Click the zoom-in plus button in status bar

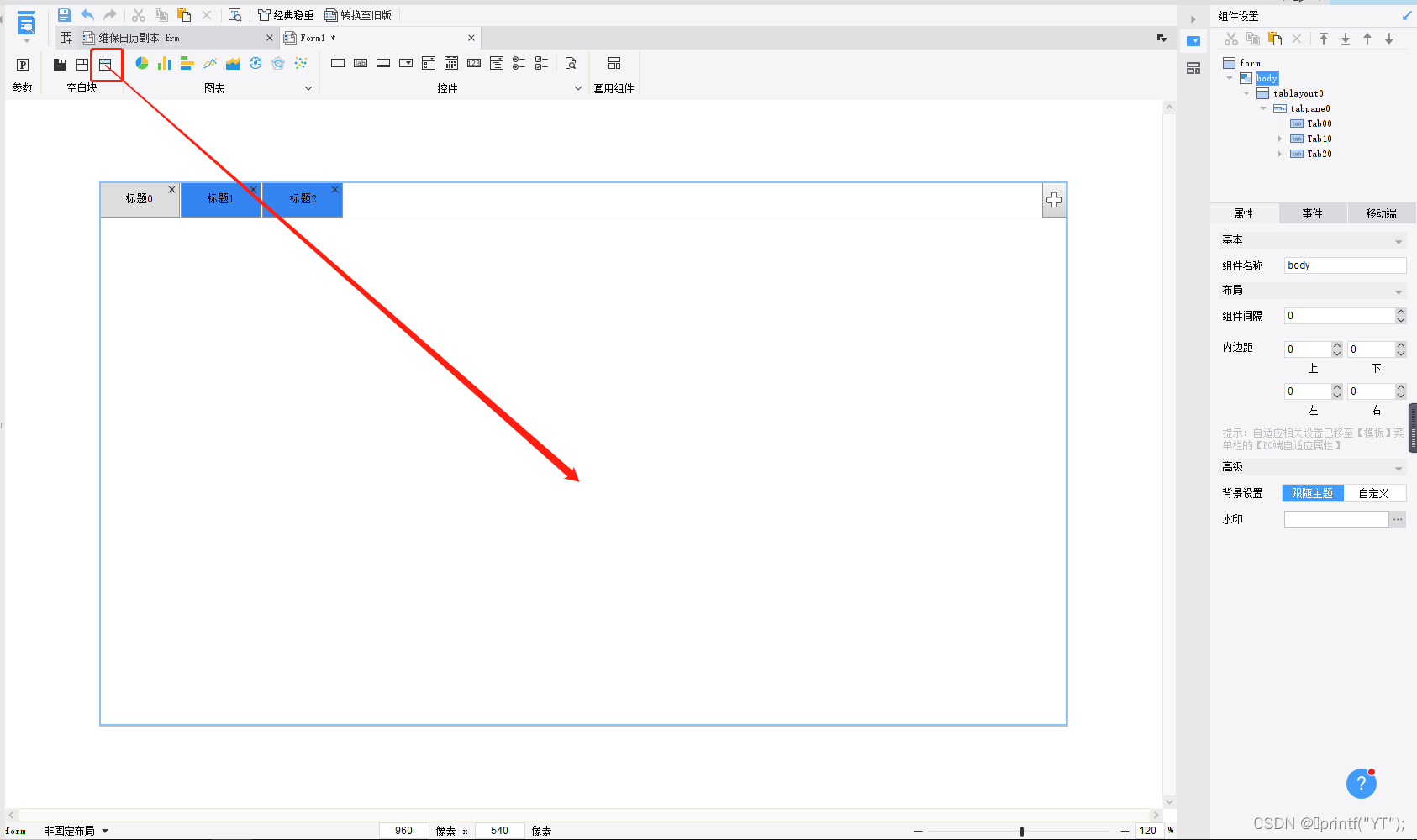(1125, 831)
